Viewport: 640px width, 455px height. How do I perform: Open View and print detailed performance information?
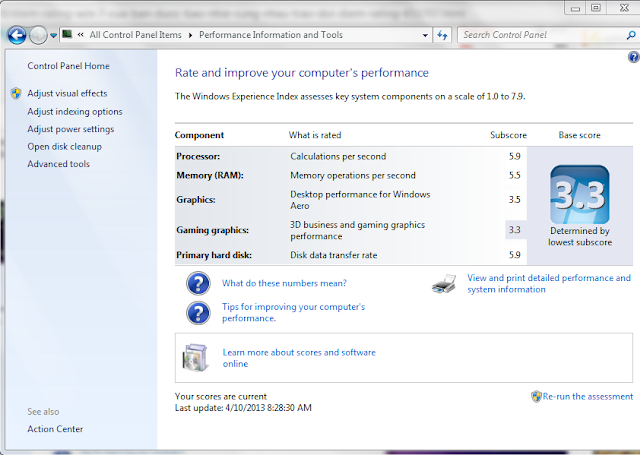click(x=549, y=284)
